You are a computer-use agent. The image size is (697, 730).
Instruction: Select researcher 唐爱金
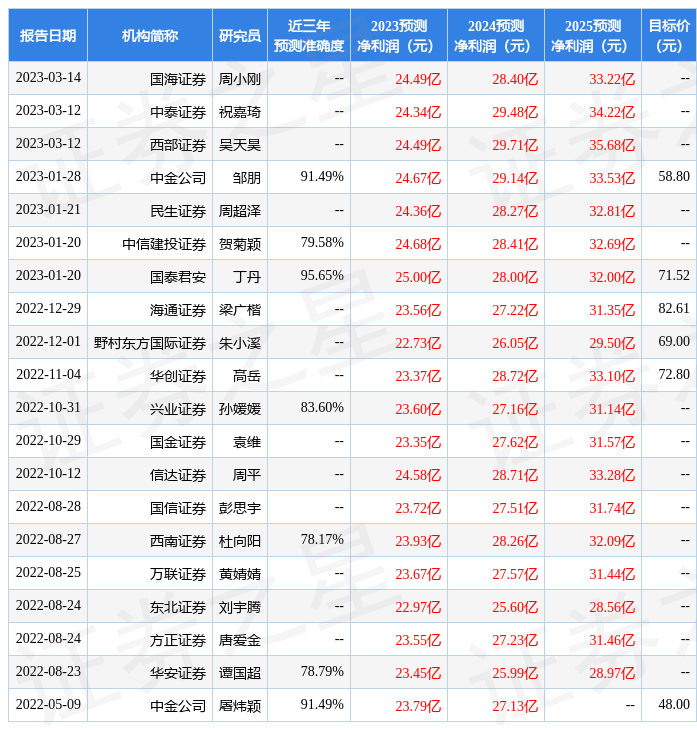(240, 641)
